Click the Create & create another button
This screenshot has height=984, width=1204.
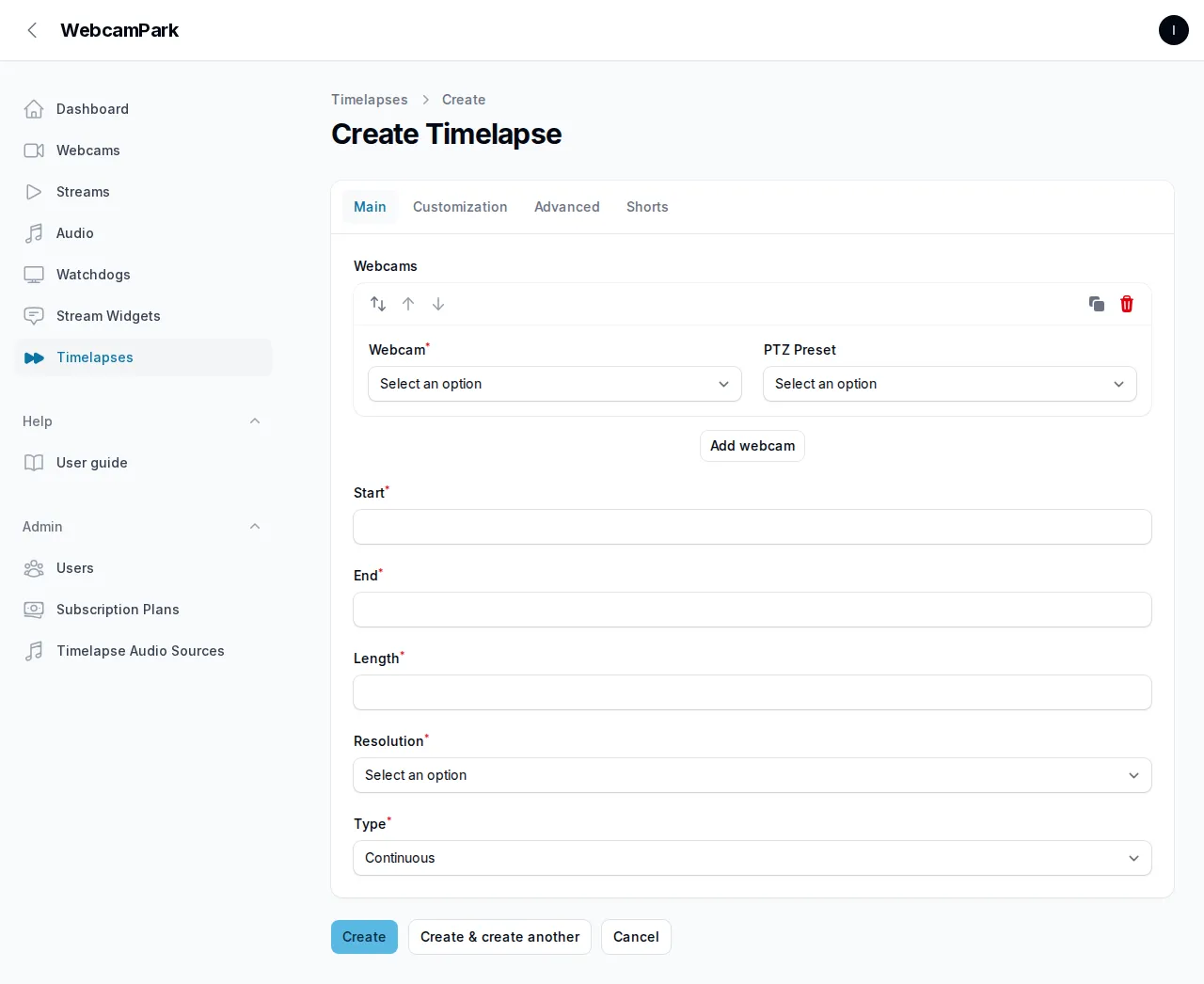[499, 937]
